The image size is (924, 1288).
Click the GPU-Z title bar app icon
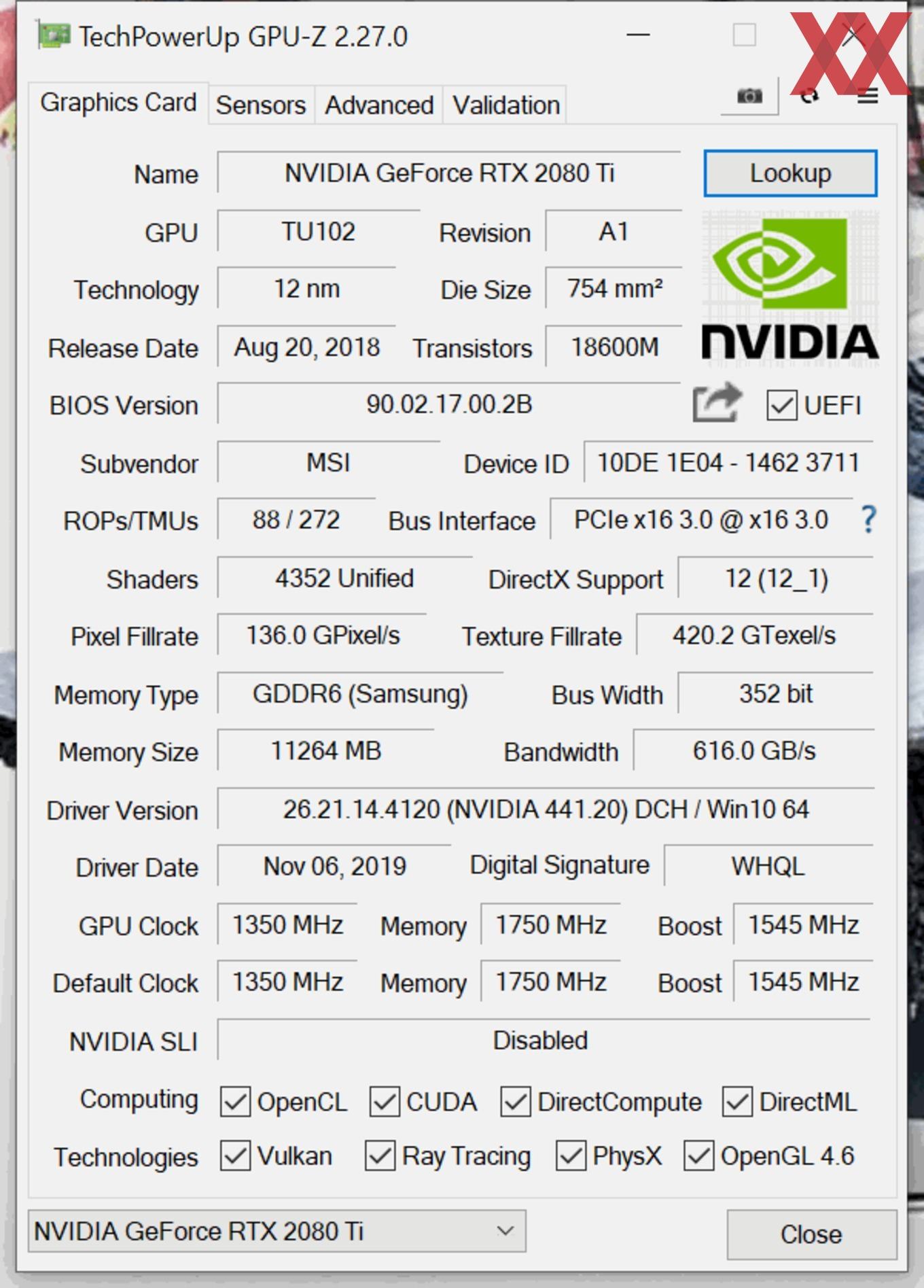[x=54, y=35]
